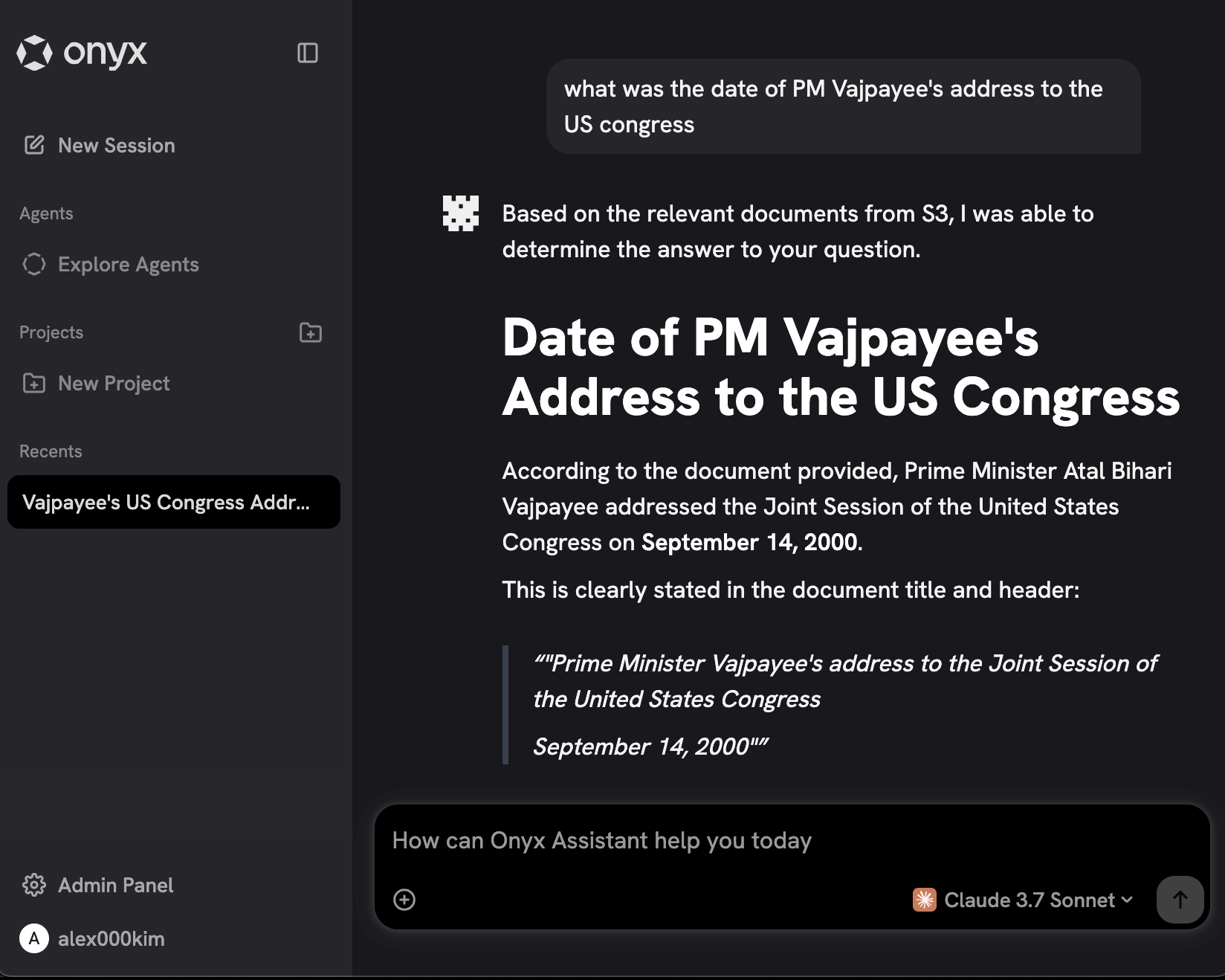This screenshot has height=980, width=1225.
Task: Create a New Project
Action: tap(114, 383)
